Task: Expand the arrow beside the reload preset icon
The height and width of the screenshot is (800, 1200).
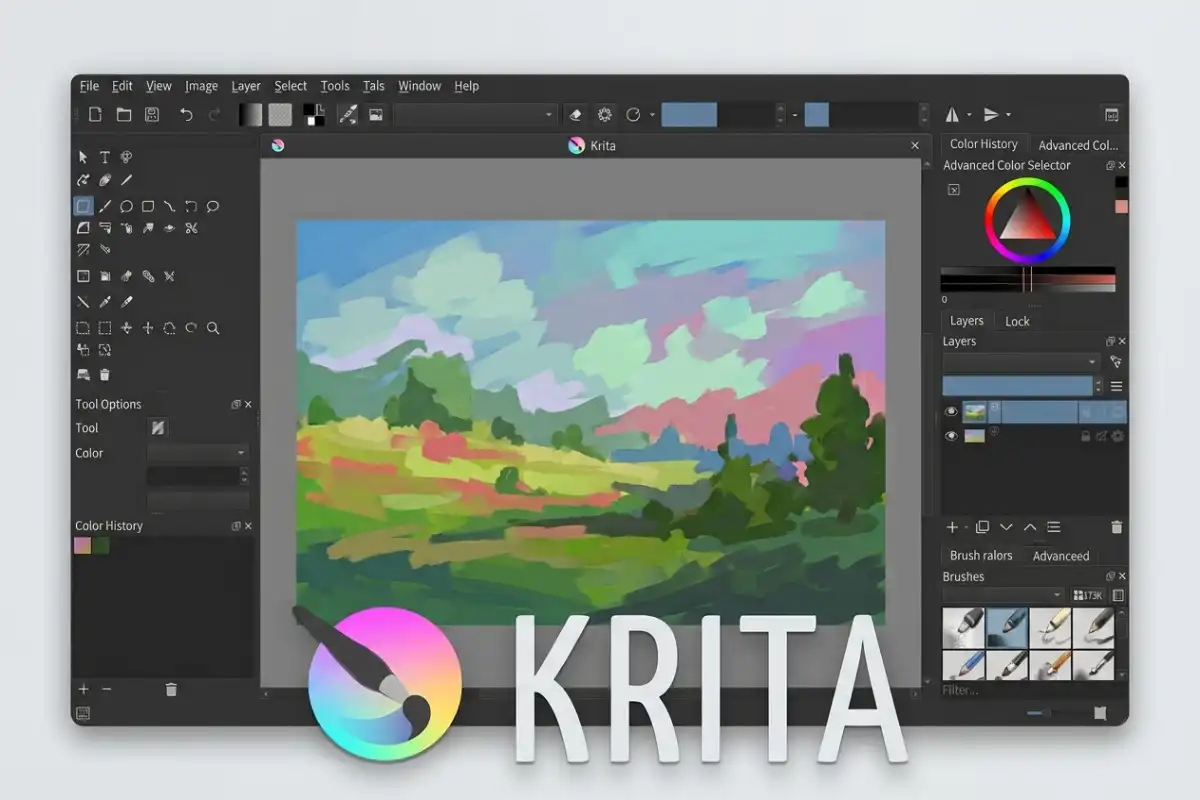Action: click(x=652, y=115)
